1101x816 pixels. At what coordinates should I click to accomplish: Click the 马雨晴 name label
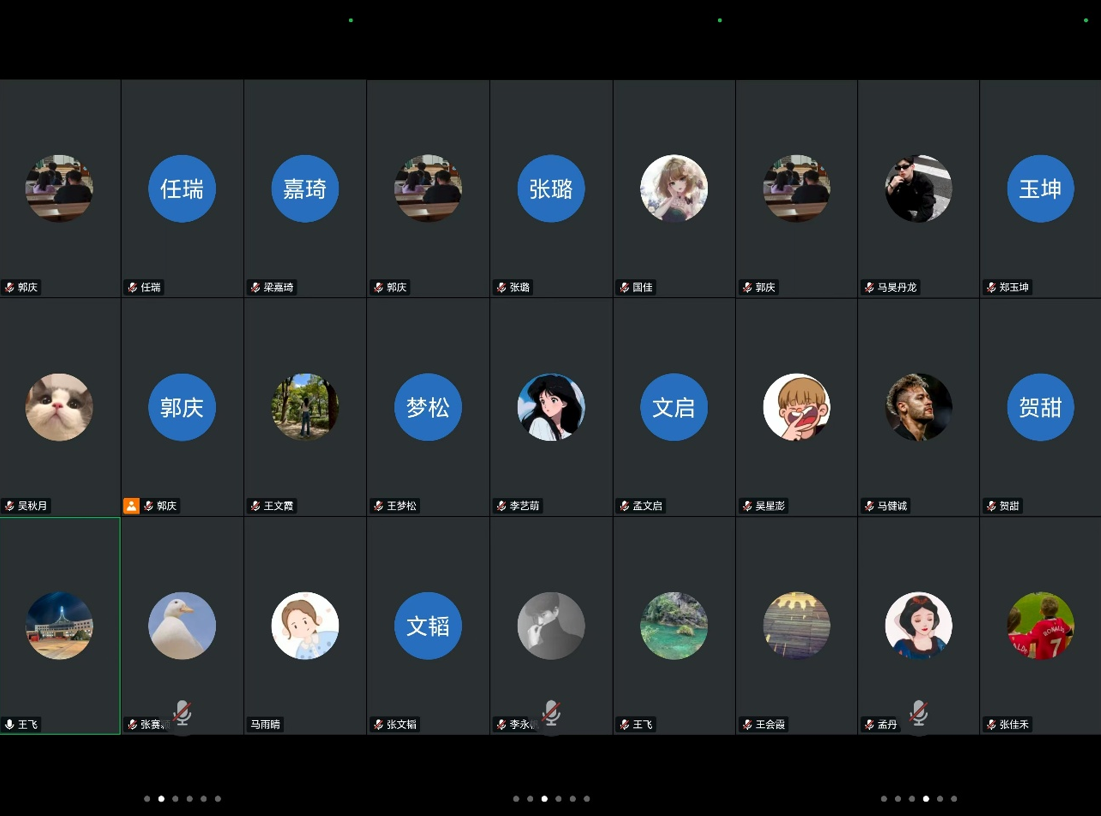click(x=265, y=725)
